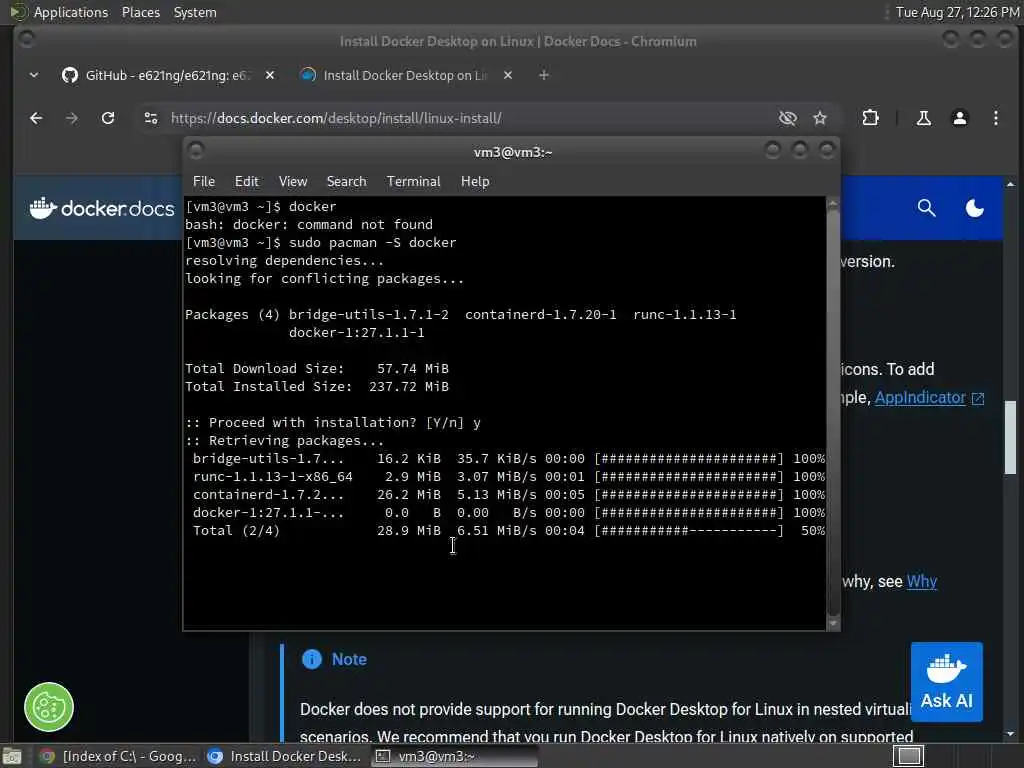Open the terminal View menu
Screen dimensions: 1024x768
(293, 182)
